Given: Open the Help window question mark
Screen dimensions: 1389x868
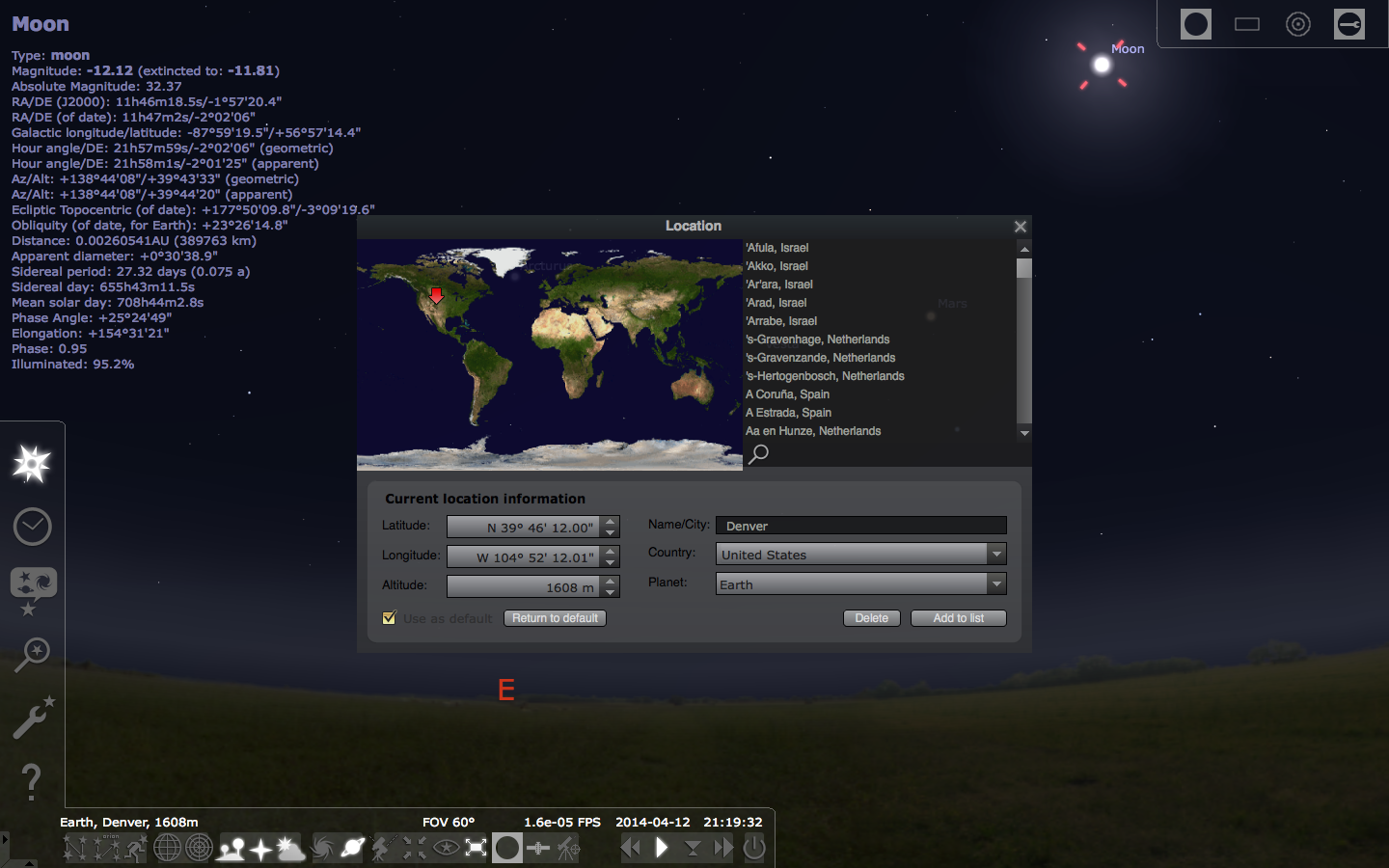Looking at the screenshot, I should (32, 781).
